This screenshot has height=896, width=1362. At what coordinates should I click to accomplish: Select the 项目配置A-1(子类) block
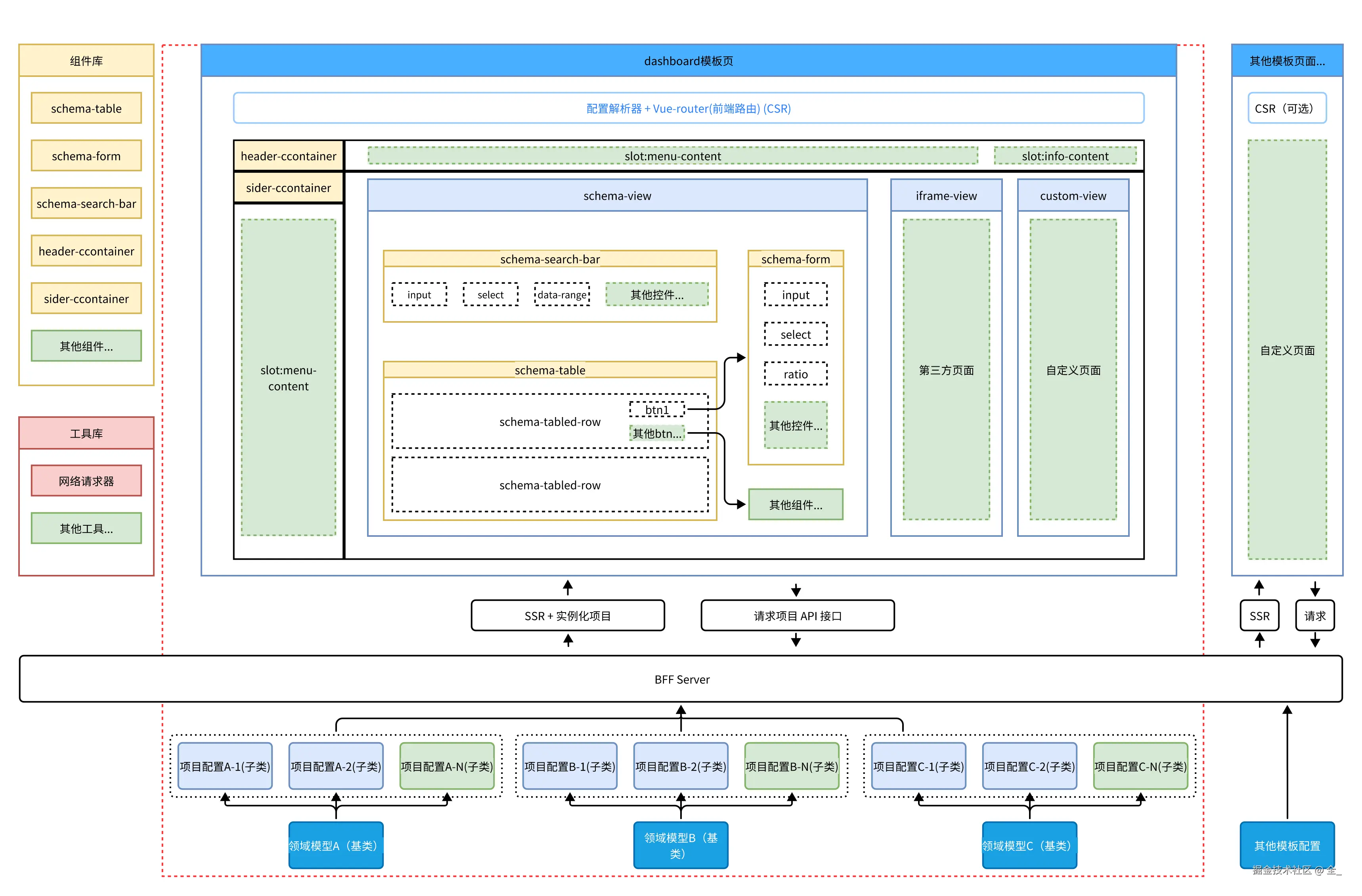[224, 766]
